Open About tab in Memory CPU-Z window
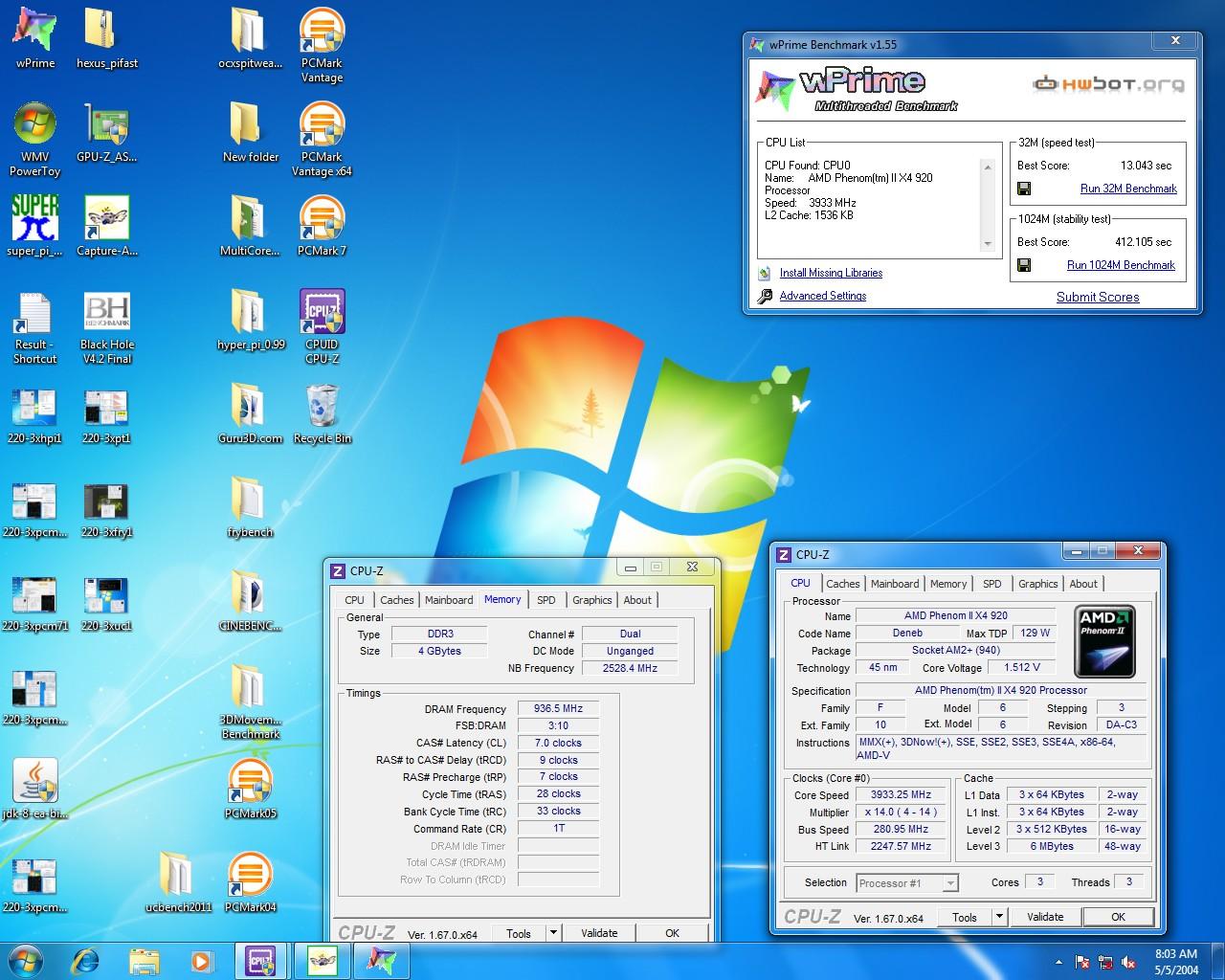 [637, 600]
